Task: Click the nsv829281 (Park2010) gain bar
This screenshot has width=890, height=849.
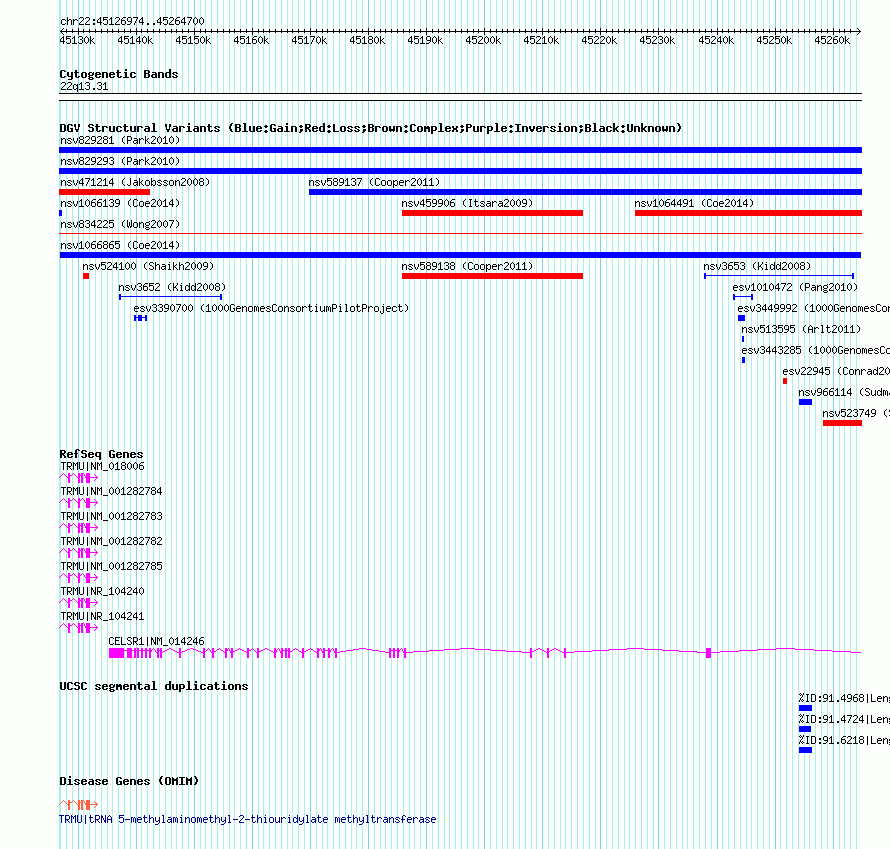Action: pos(460,150)
